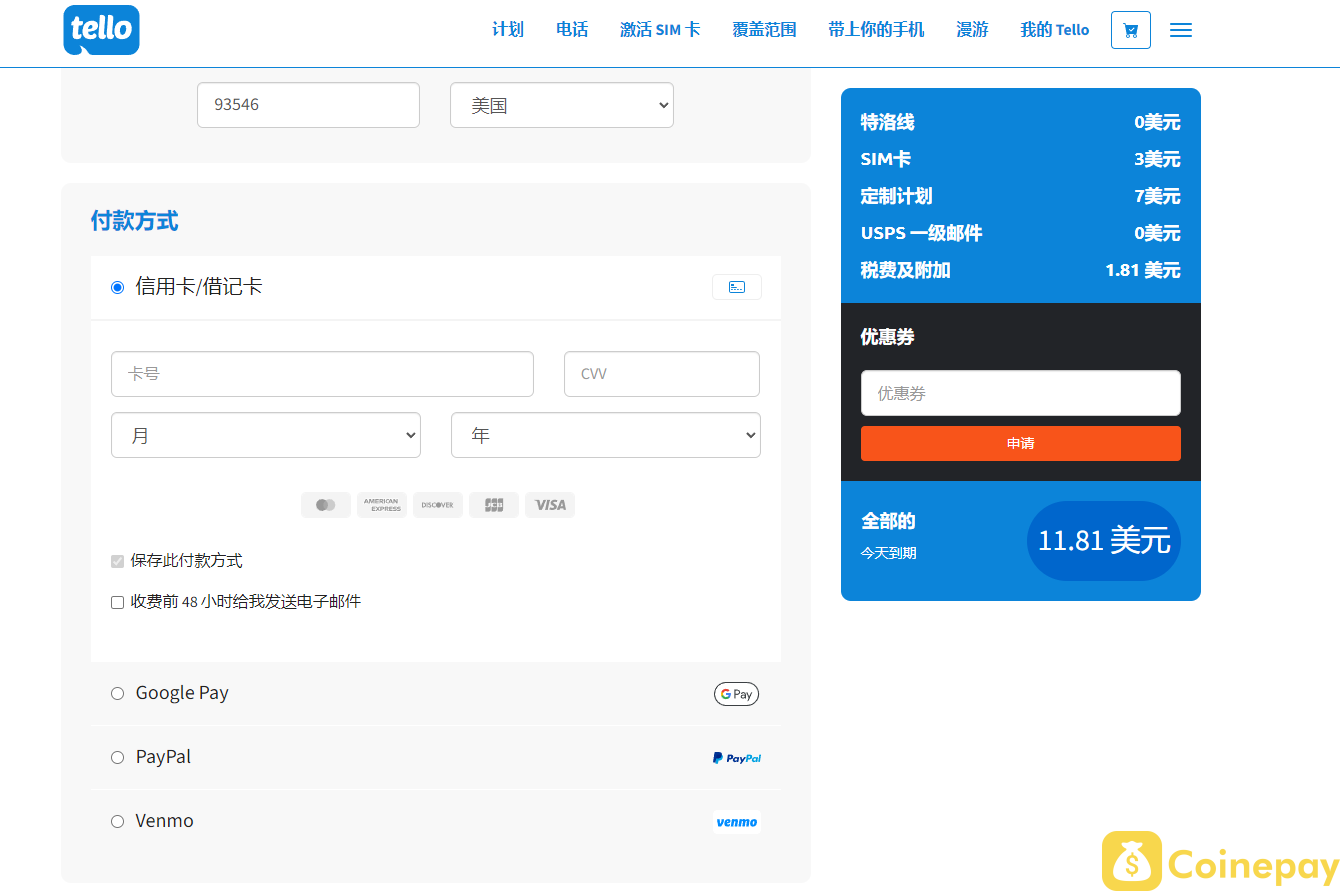Select the 信用卡/借记卡 radio button
Screen dimensions: 1340x891
117,287
